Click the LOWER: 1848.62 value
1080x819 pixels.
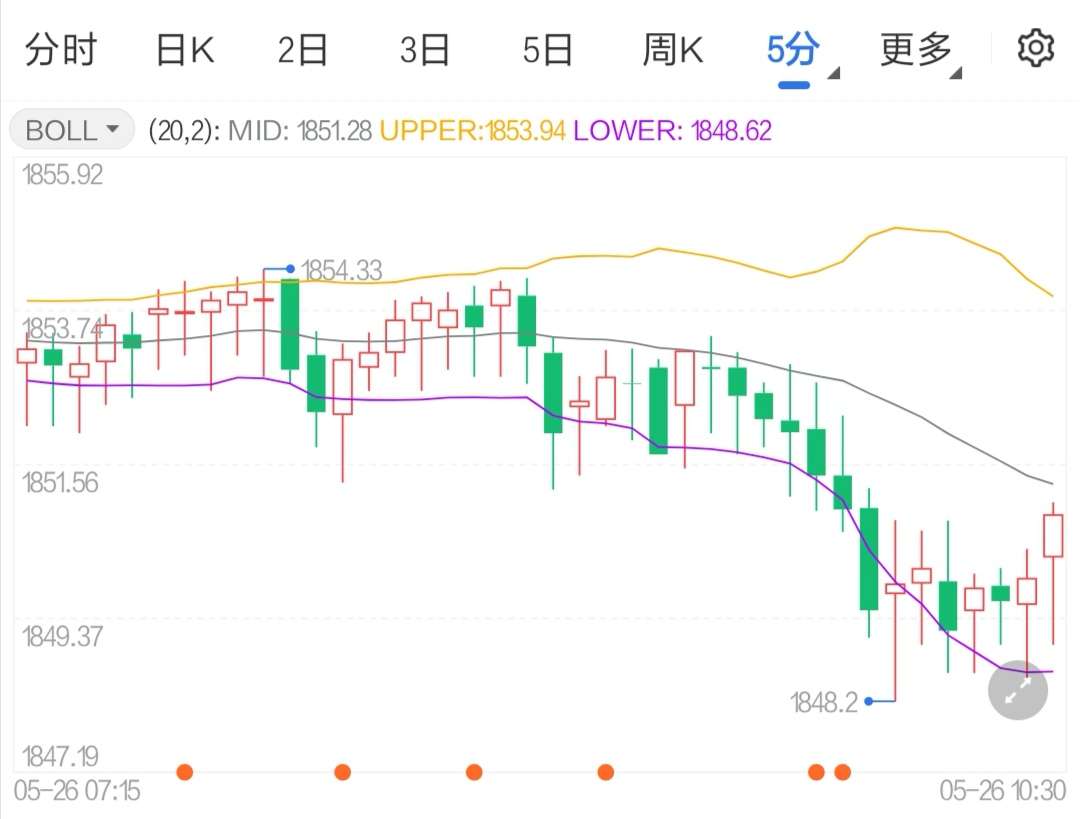coord(672,130)
